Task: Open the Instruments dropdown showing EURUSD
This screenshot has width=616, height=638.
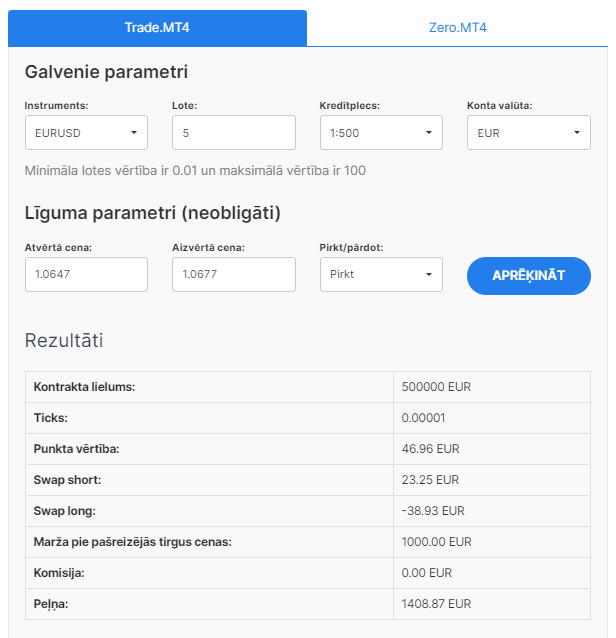Action: (x=86, y=133)
